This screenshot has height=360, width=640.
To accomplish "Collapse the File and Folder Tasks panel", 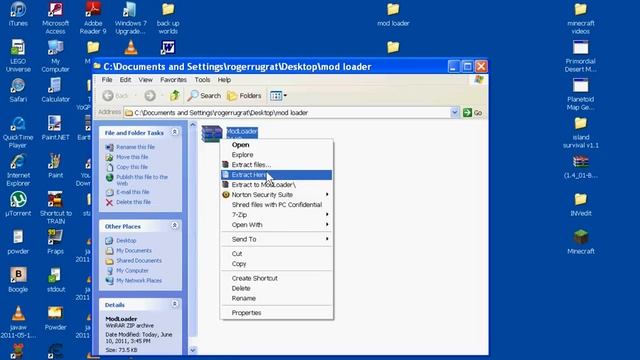I will [174, 132].
